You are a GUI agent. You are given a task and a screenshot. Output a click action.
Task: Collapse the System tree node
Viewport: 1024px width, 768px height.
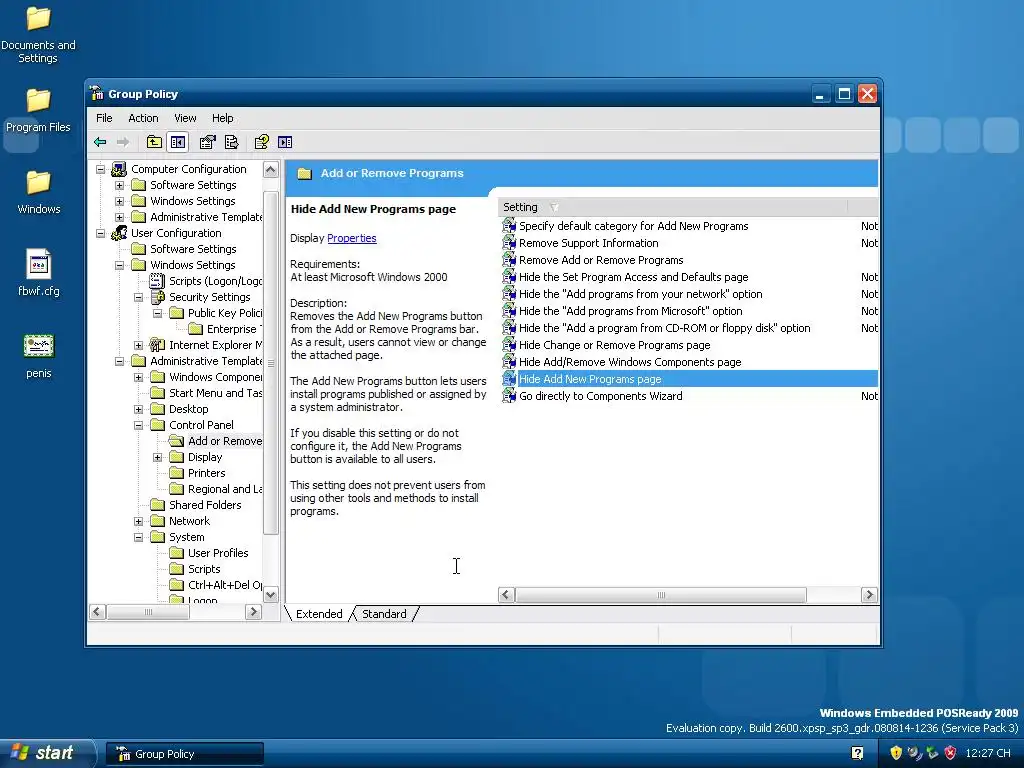coord(138,537)
